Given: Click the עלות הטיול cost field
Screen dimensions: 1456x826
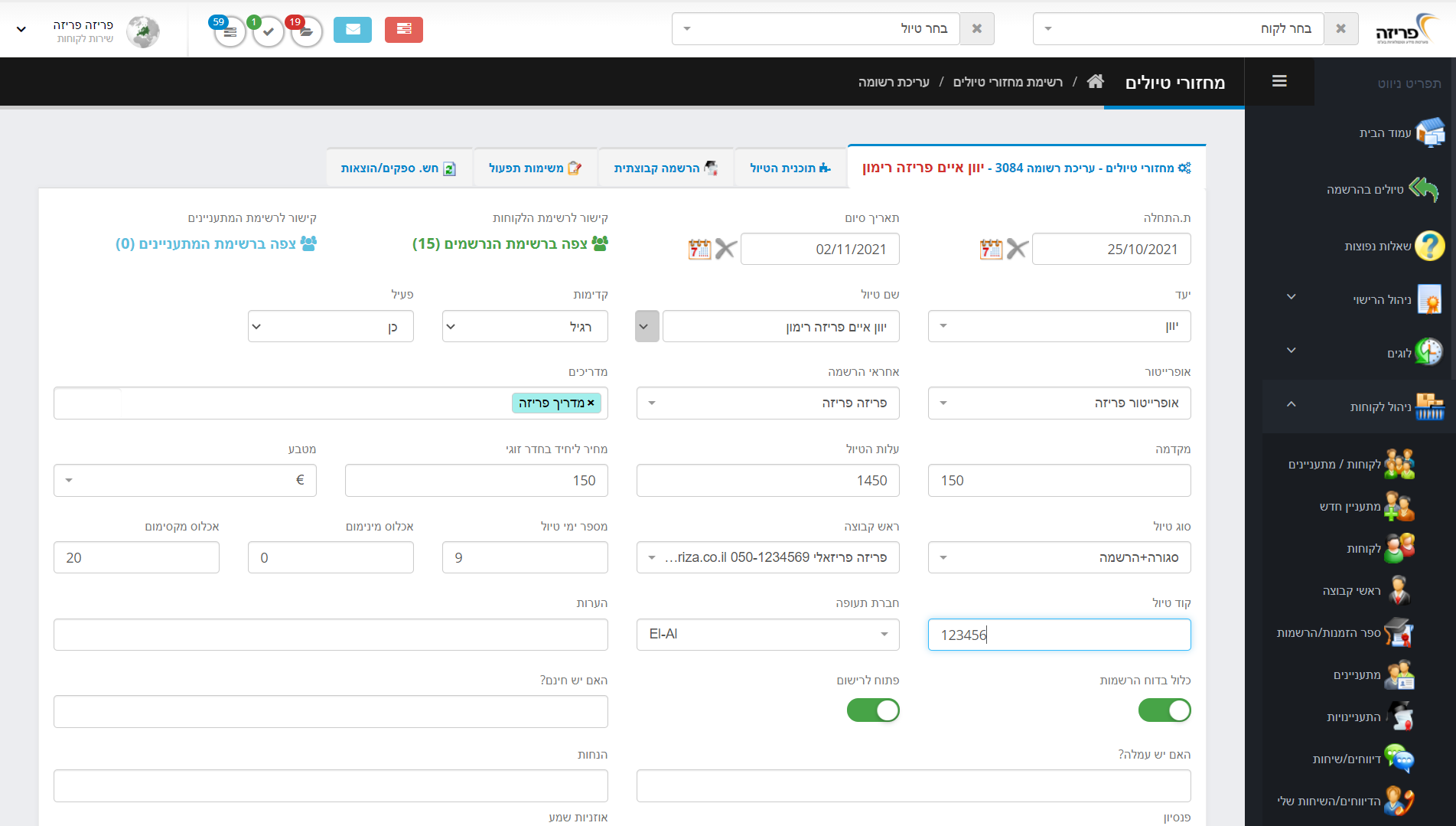Looking at the screenshot, I should 767,480.
